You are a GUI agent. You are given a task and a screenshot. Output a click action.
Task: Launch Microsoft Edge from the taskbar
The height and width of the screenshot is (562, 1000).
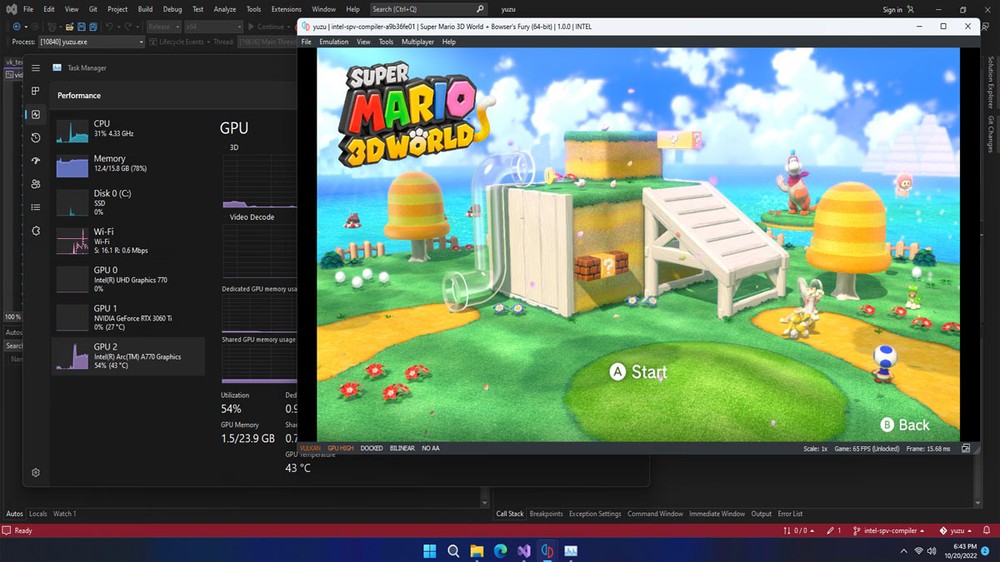point(500,551)
